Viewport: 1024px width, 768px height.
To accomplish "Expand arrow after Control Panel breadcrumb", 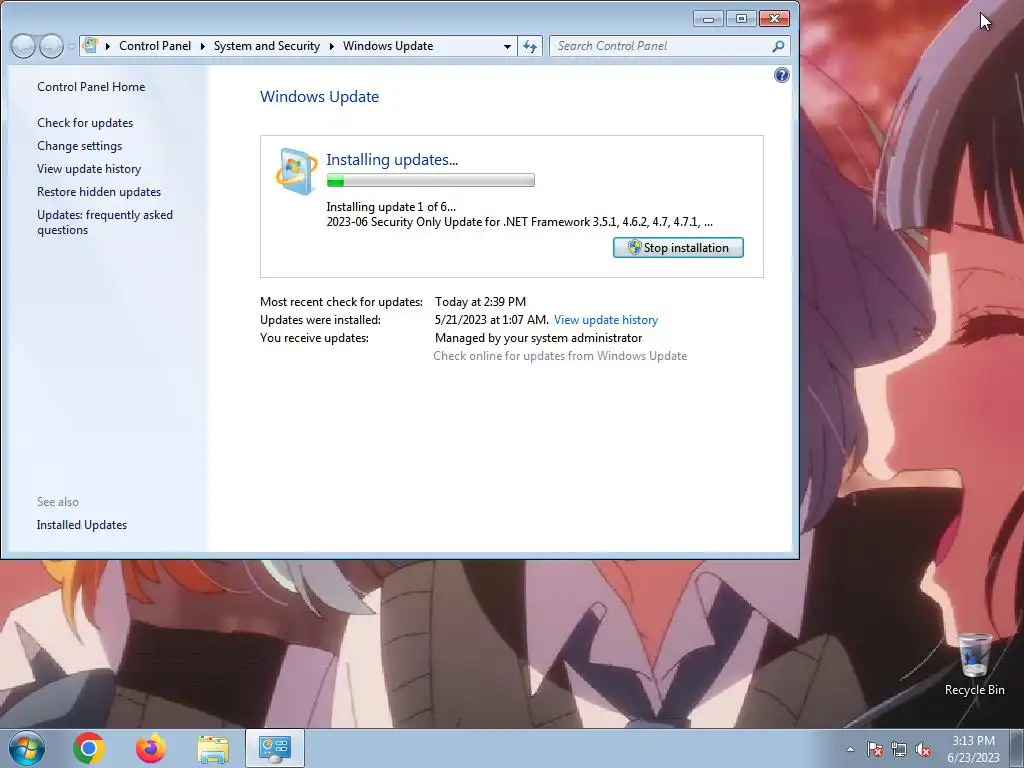I will [202, 46].
